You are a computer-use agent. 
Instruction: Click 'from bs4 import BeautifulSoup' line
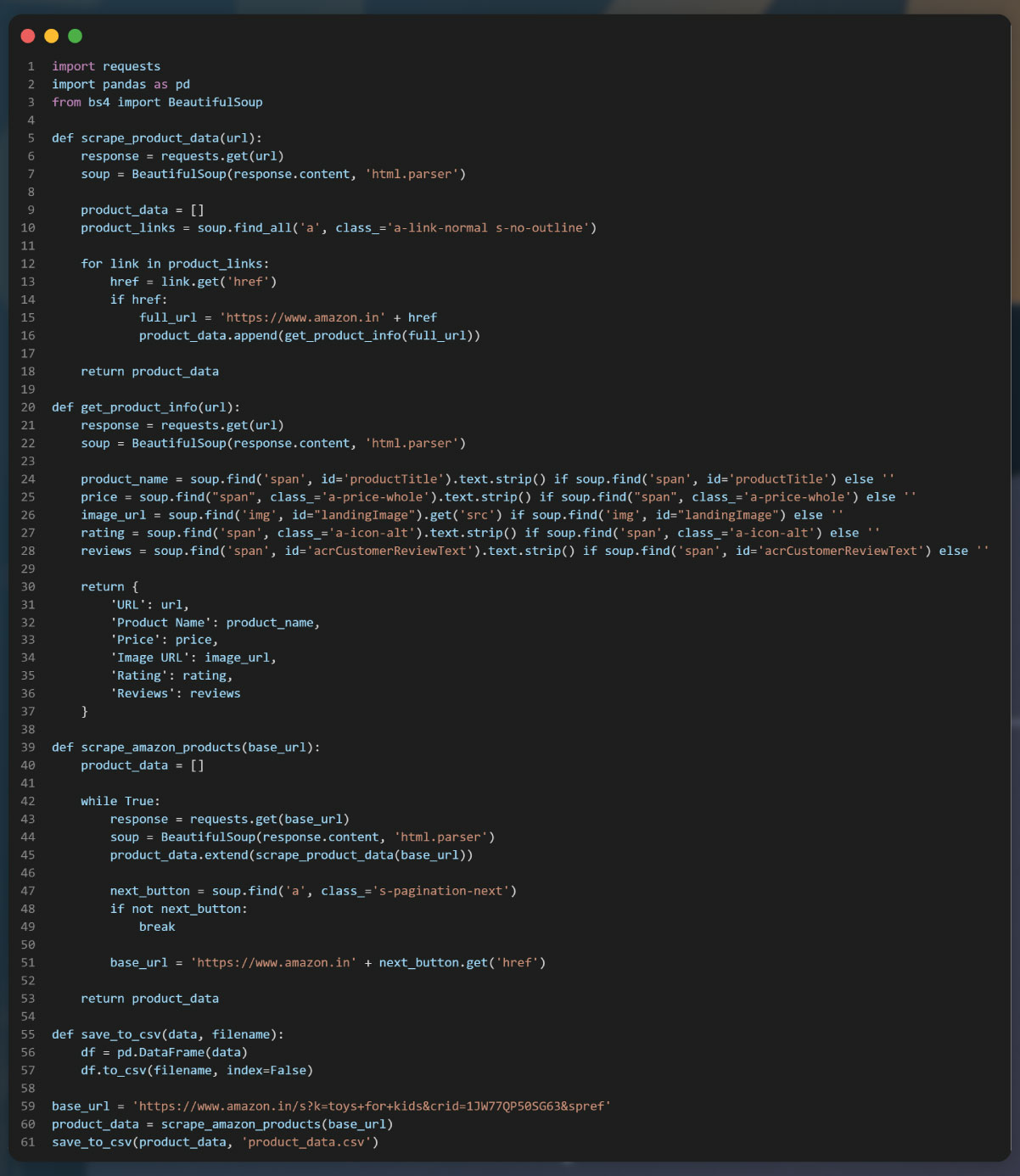pyautogui.click(x=157, y=102)
